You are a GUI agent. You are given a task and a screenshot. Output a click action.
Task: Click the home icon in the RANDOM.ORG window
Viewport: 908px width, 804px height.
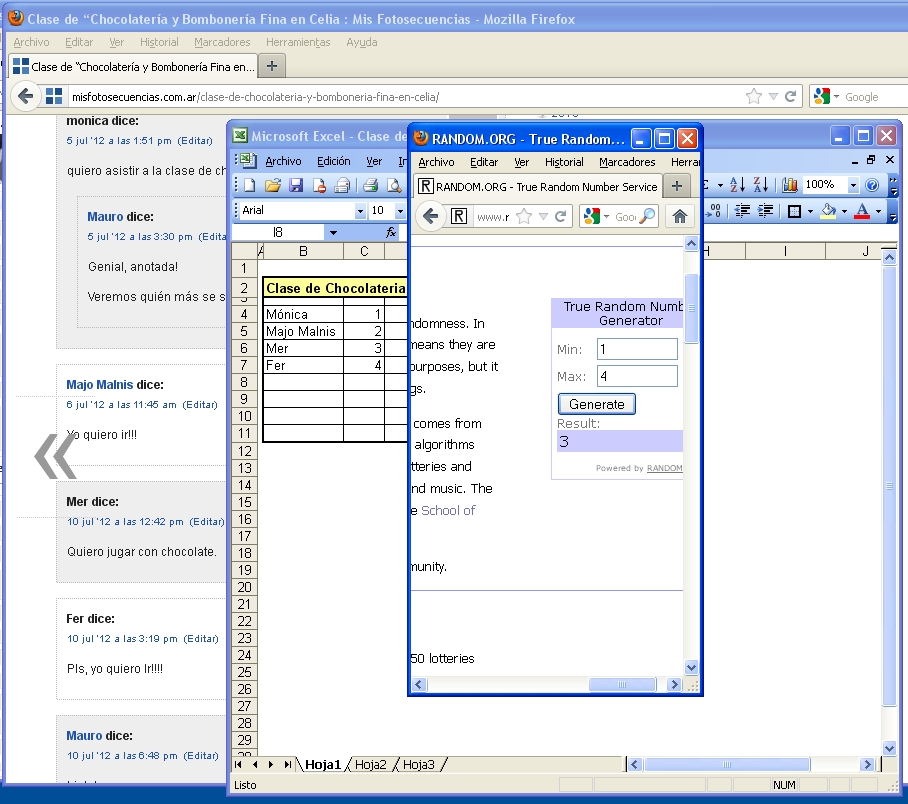(680, 216)
